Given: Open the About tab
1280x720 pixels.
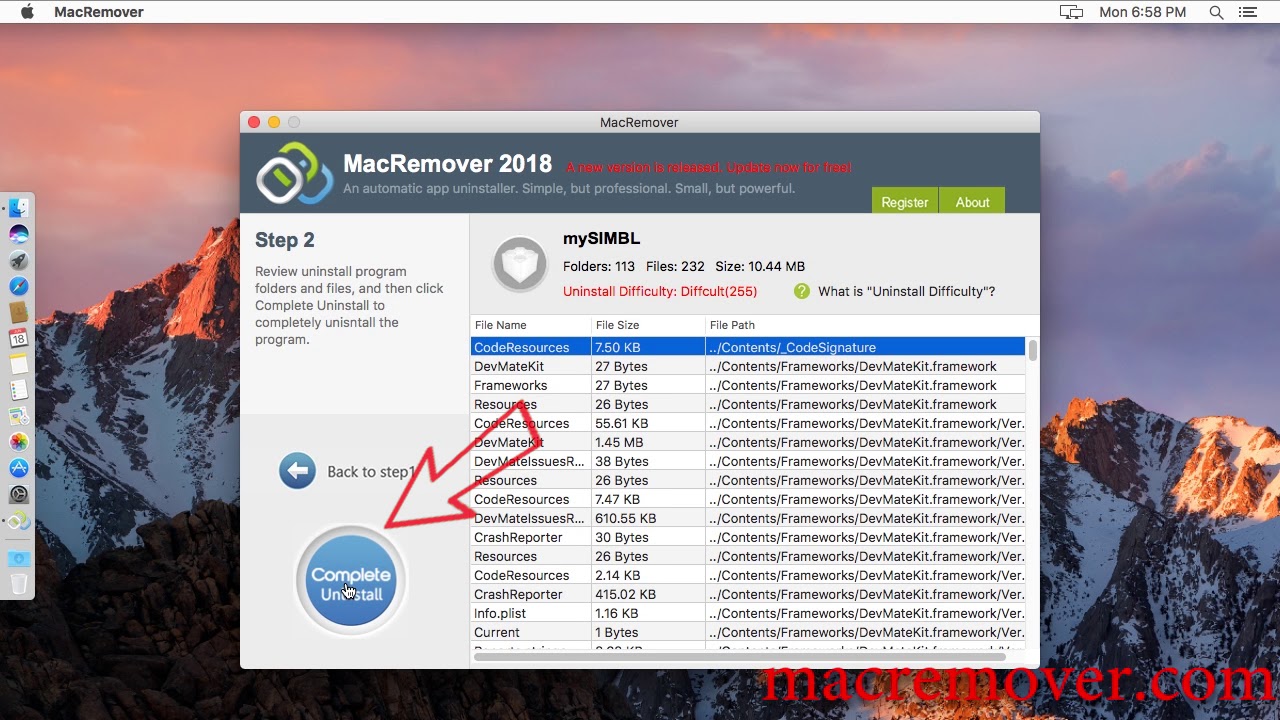Looking at the screenshot, I should (972, 201).
